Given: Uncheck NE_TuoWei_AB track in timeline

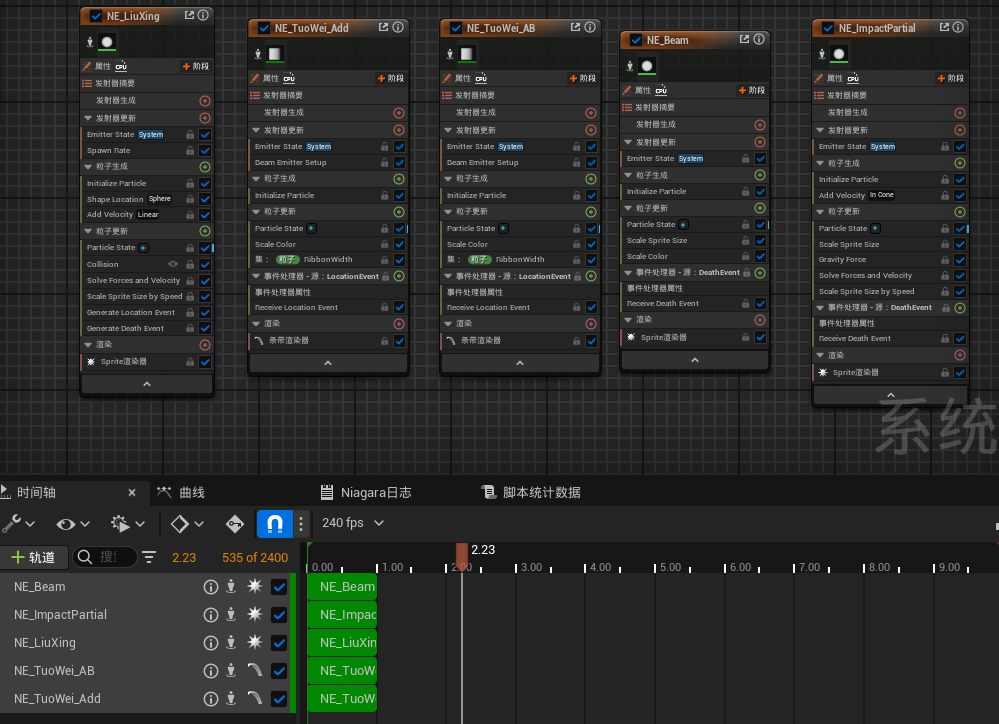Looking at the screenshot, I should point(279,670).
